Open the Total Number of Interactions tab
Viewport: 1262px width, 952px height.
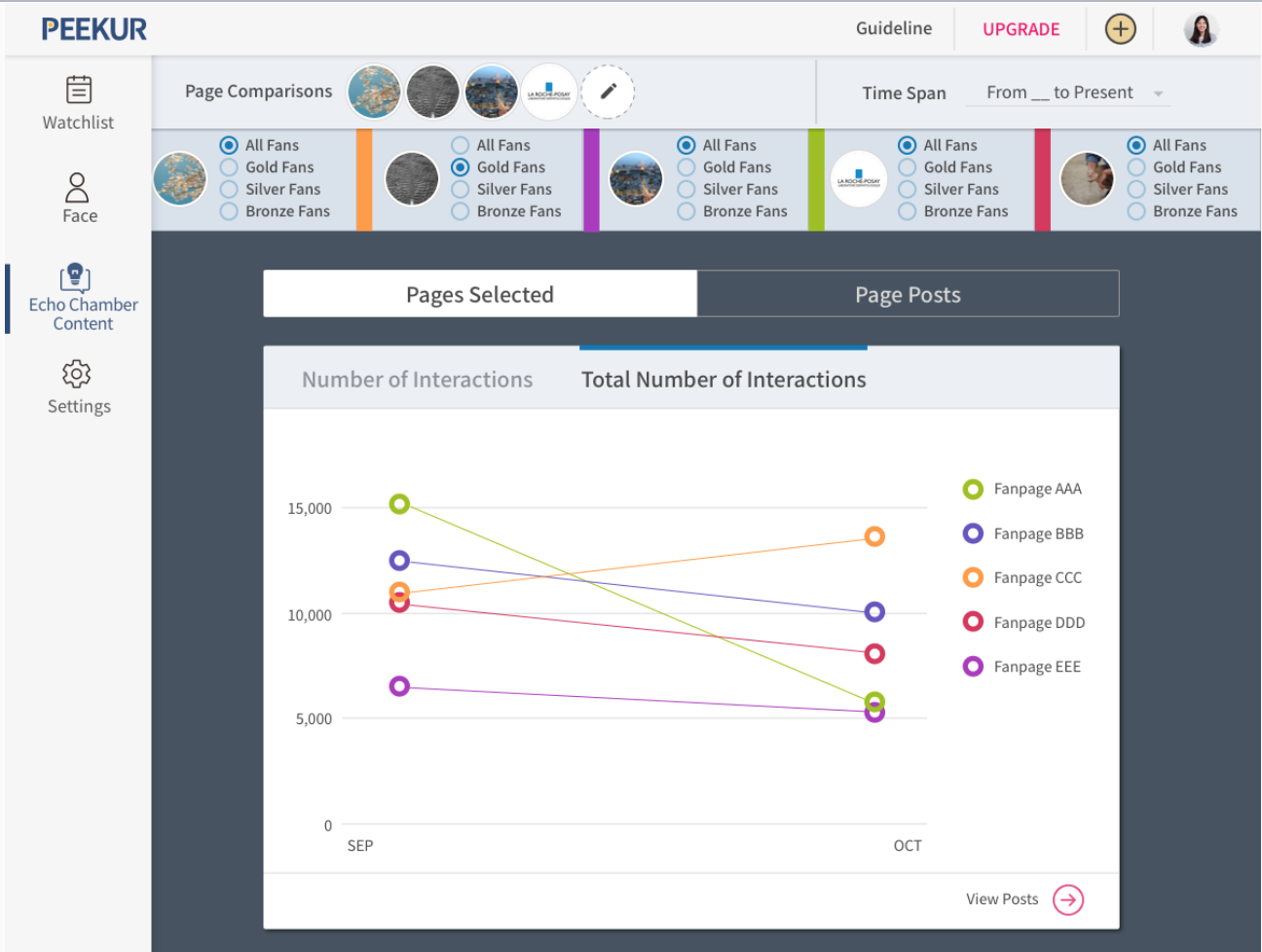click(x=724, y=380)
